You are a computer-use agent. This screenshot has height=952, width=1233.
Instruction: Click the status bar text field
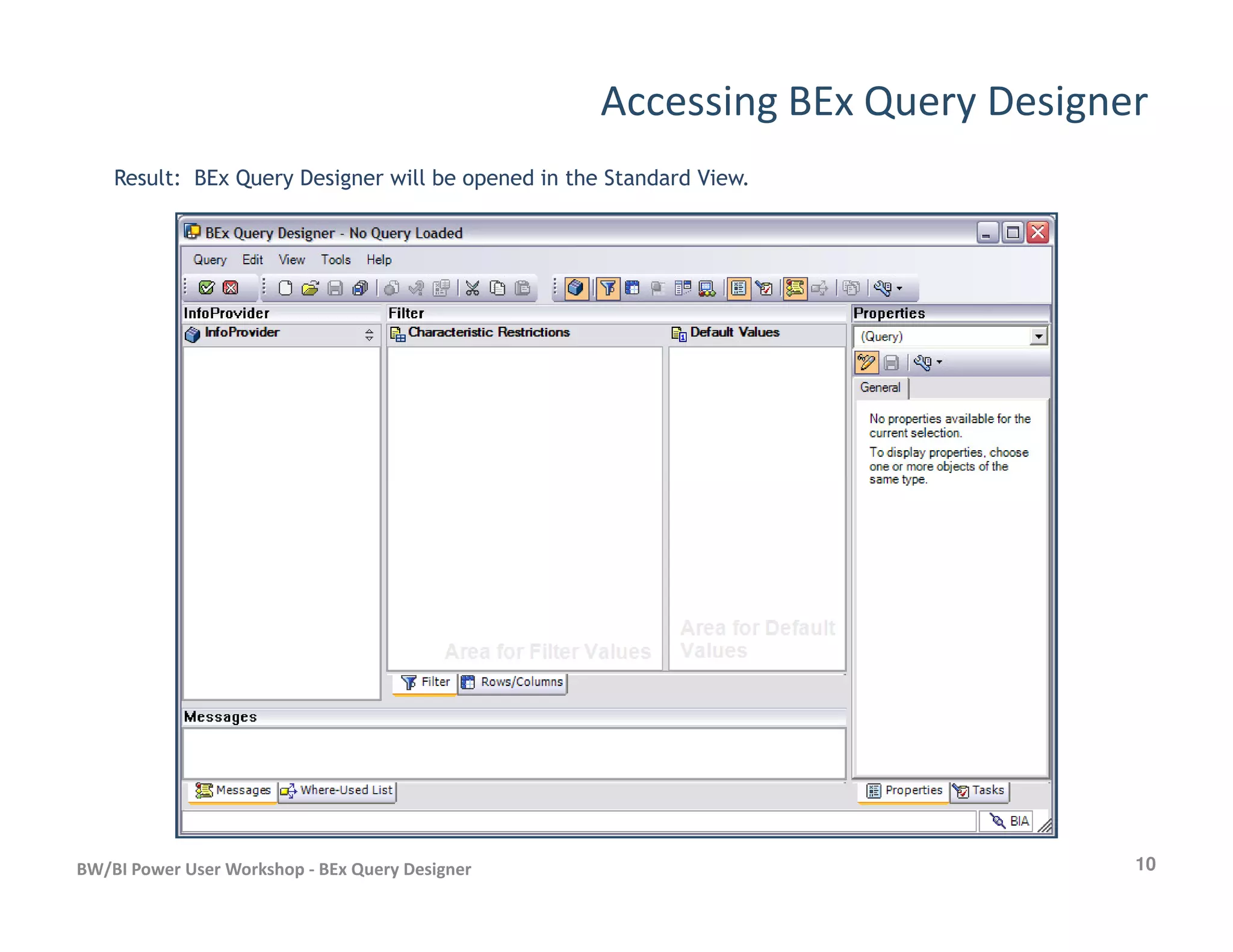[x=579, y=821]
